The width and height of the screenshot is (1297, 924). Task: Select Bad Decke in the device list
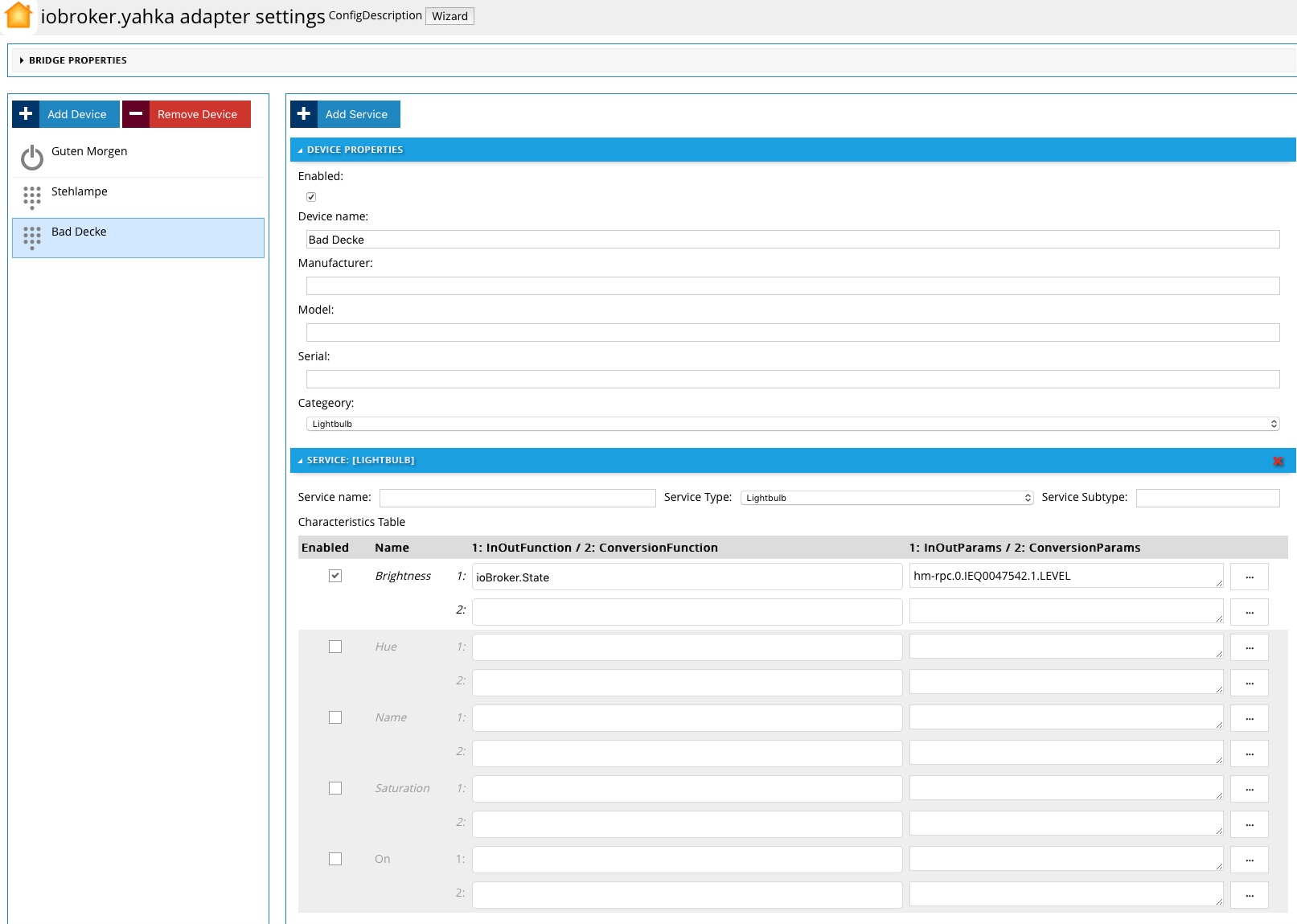tap(138, 238)
